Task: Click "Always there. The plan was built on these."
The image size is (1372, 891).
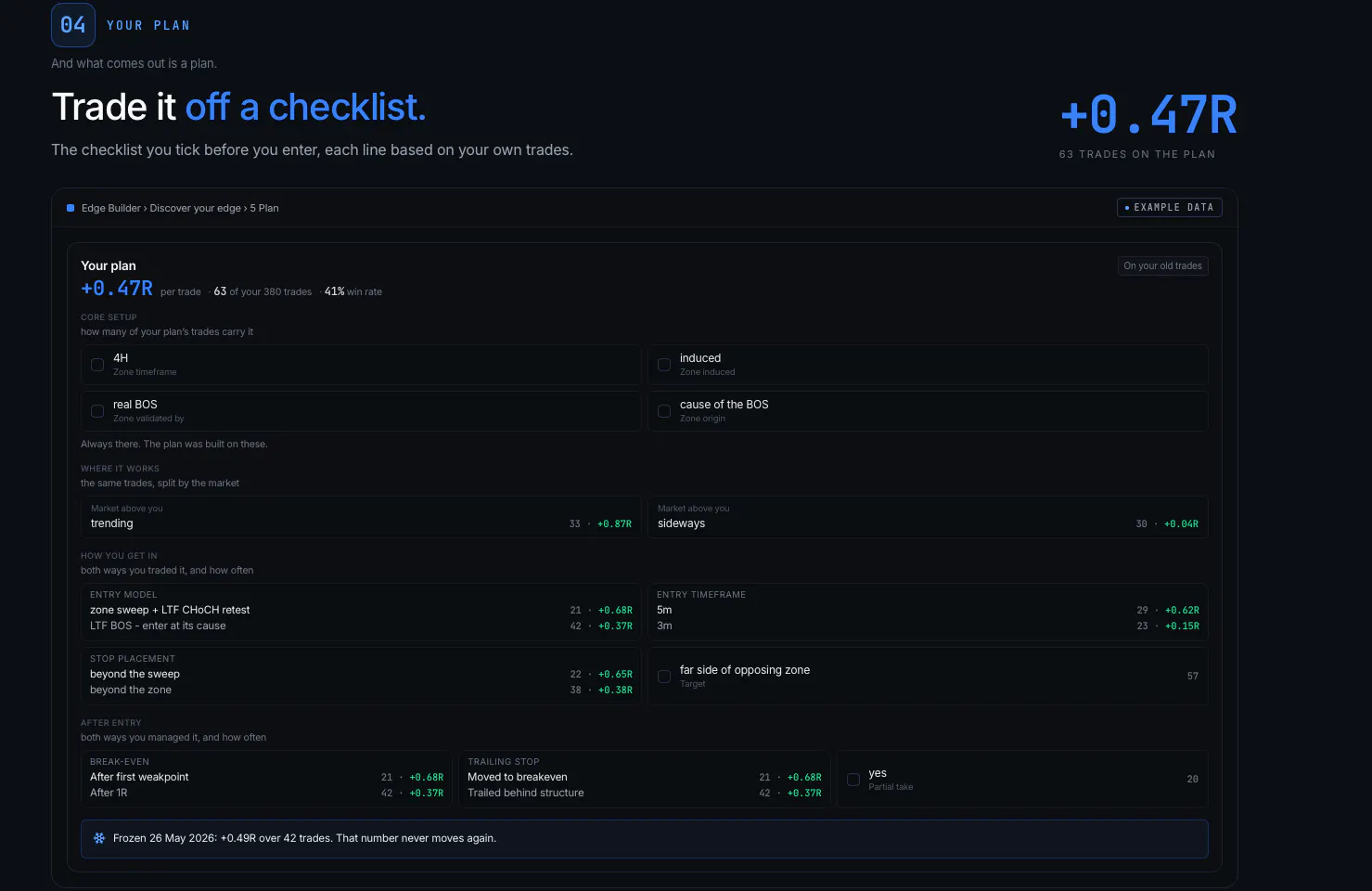Action: [174, 444]
